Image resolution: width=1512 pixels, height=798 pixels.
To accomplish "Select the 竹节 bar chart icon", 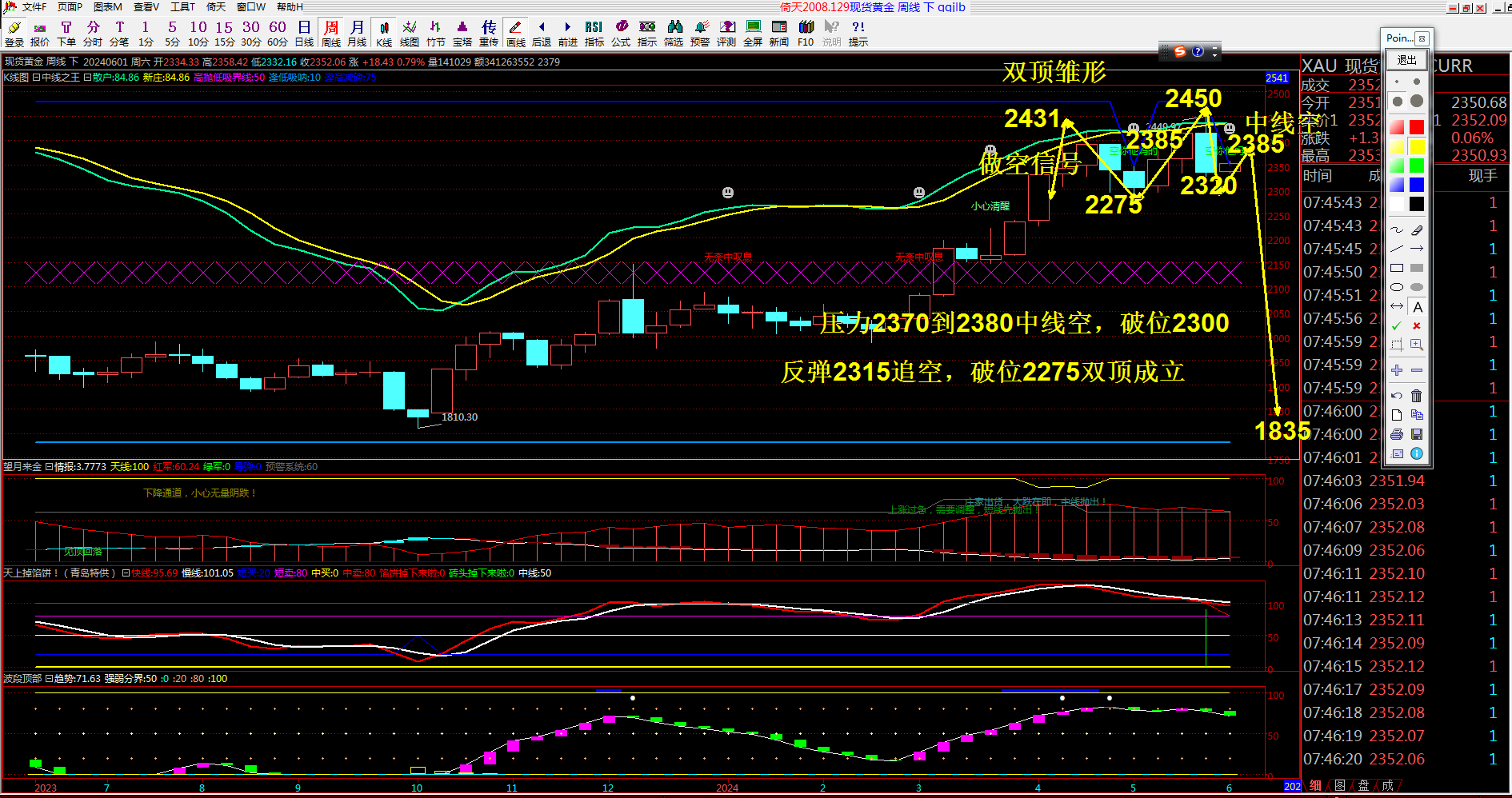I will pos(436,34).
